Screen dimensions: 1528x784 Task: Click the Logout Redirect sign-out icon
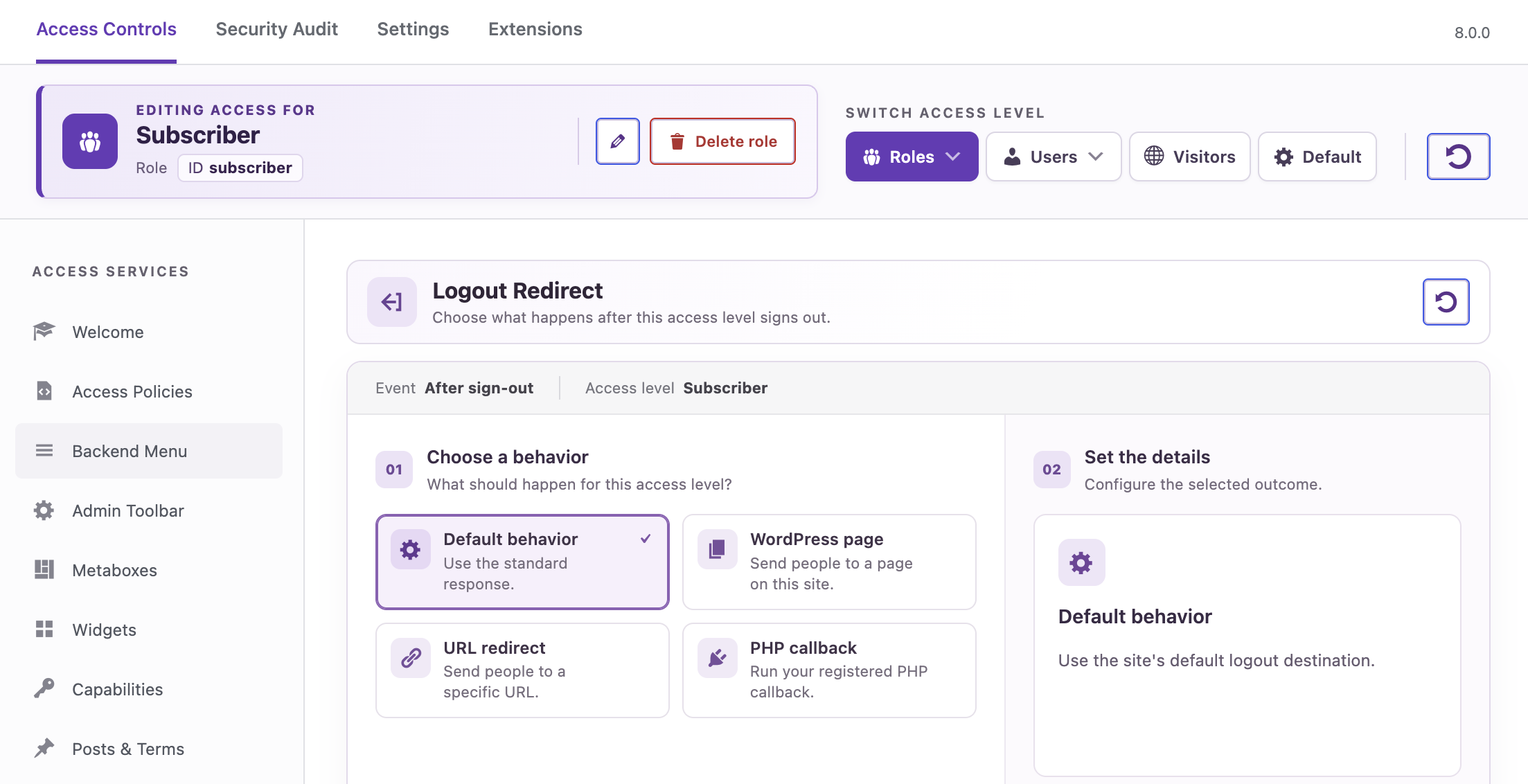pyautogui.click(x=392, y=302)
